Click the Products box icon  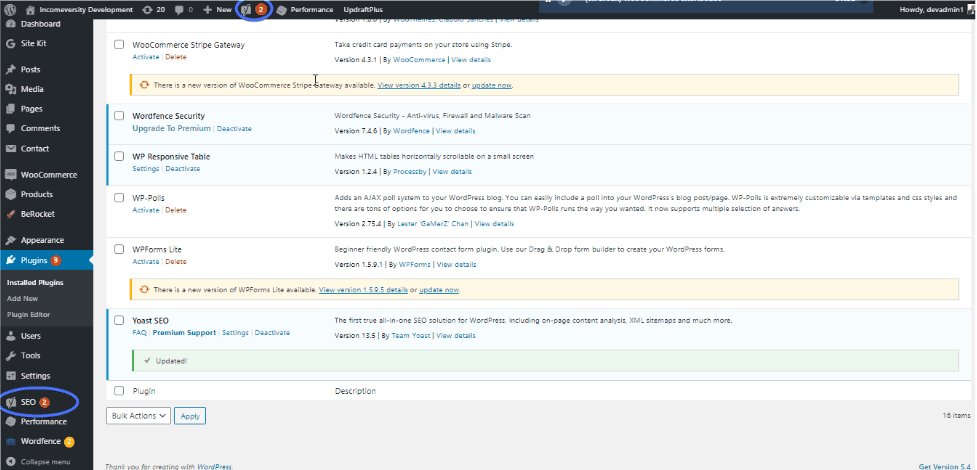[x=10, y=194]
